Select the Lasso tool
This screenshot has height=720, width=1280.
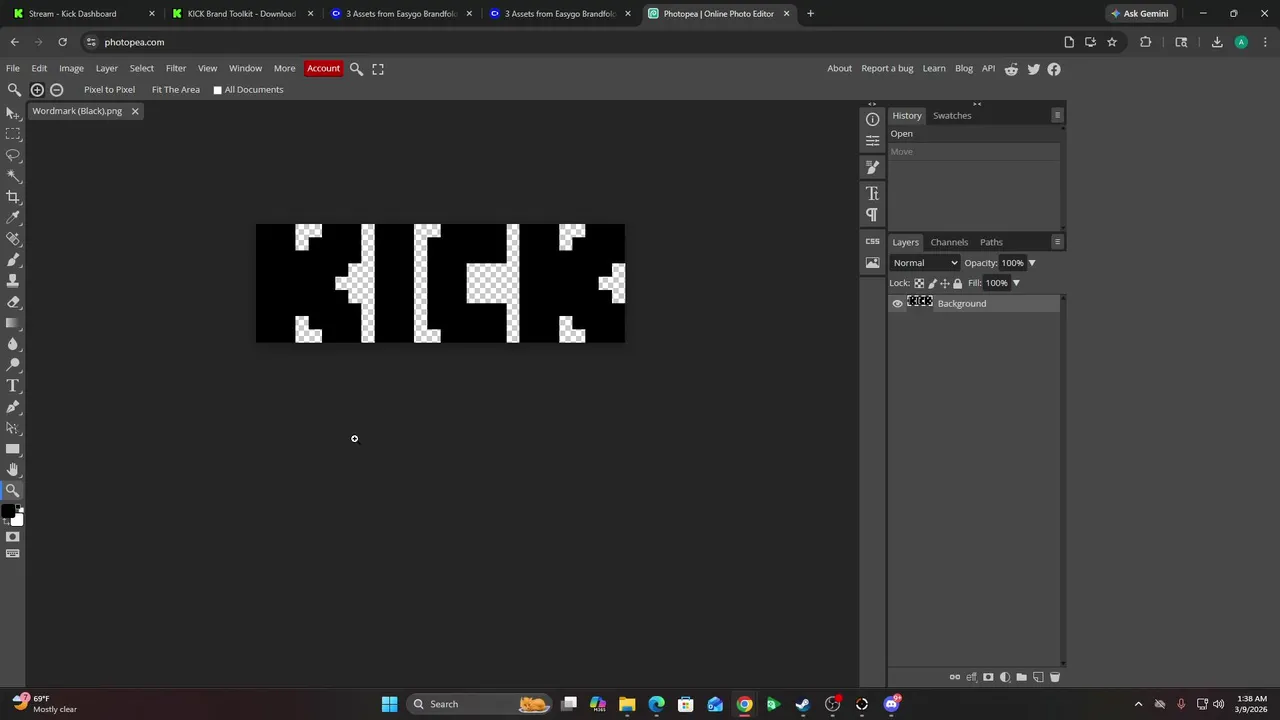click(x=13, y=155)
